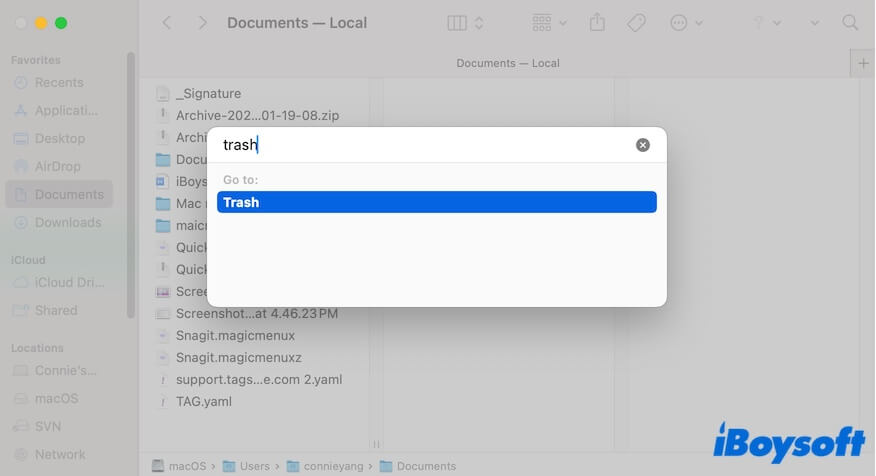
Task: Go back with the left chevron
Action: (x=167, y=22)
